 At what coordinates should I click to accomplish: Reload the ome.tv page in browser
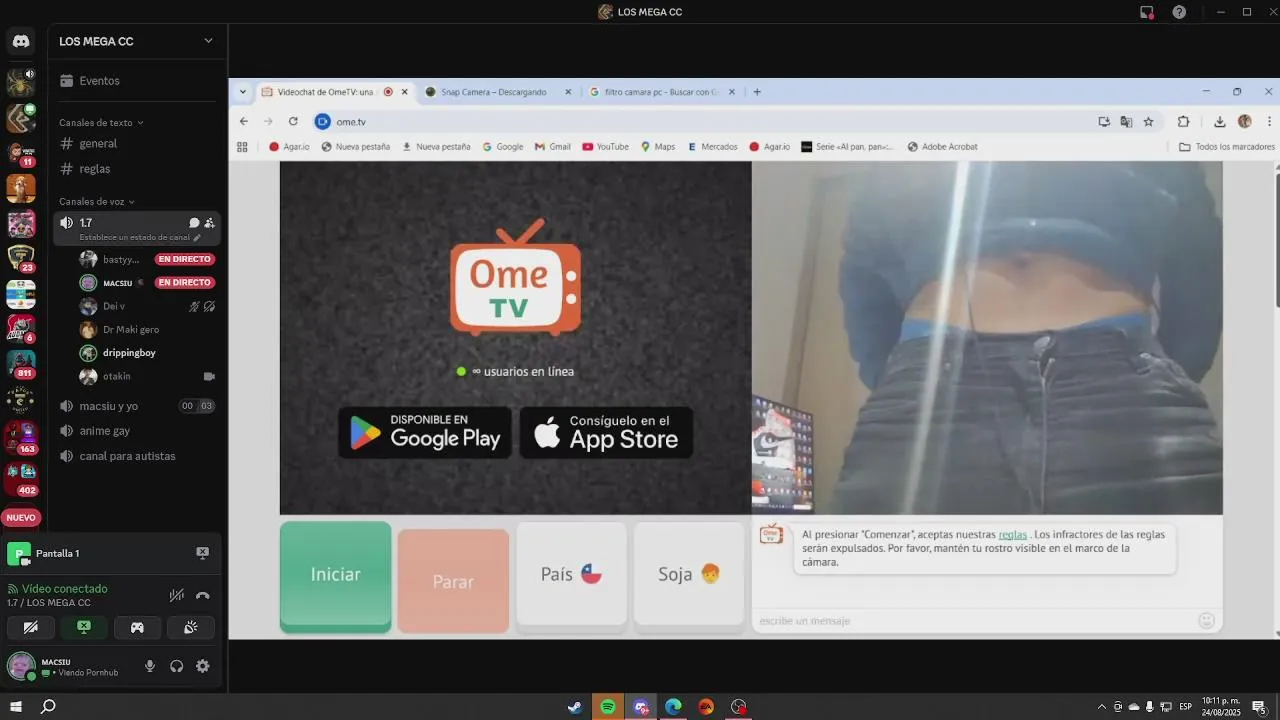pyautogui.click(x=293, y=121)
